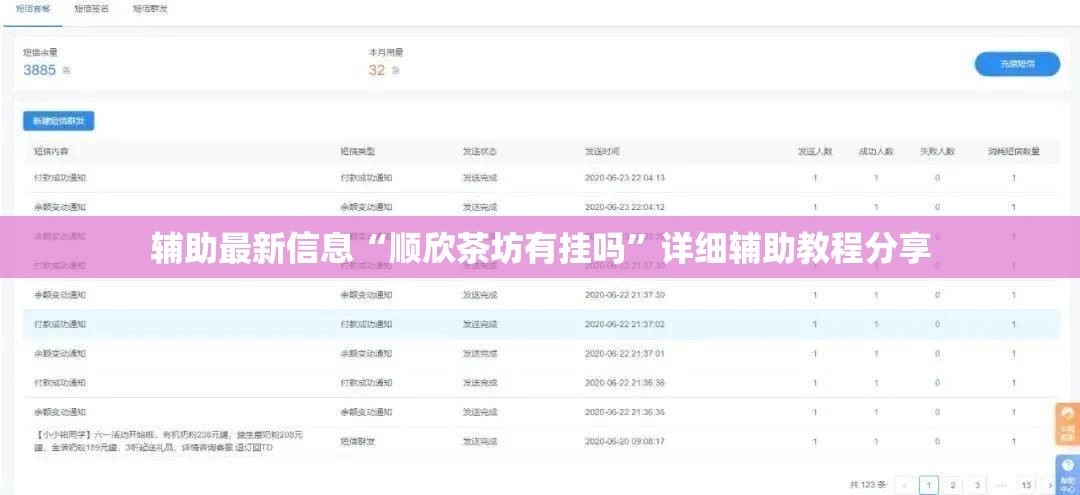The height and width of the screenshot is (495, 1080).
Task: Click the 发送人数 column header
Action: click(x=815, y=151)
